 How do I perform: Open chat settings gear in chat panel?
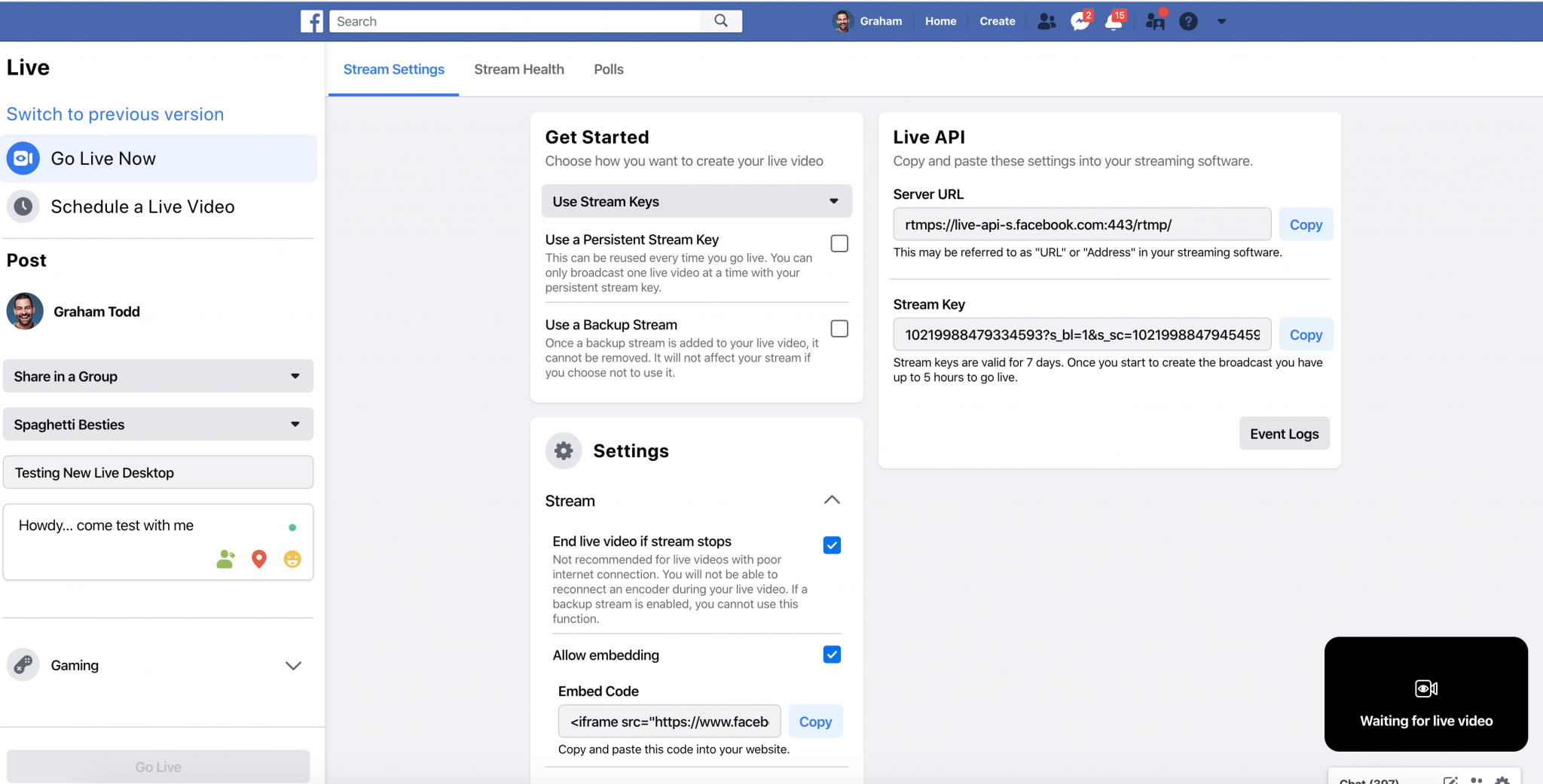pyautogui.click(x=1503, y=780)
